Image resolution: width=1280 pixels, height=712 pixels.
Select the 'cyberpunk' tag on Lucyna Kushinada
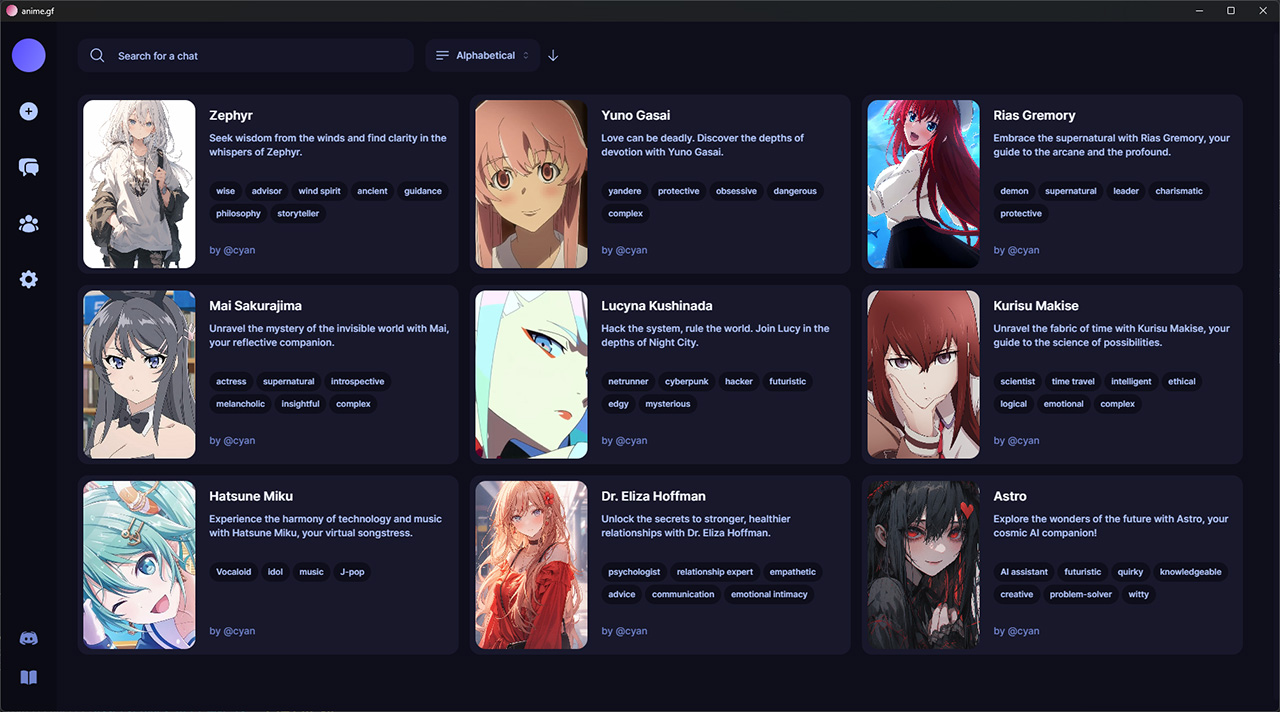(x=686, y=381)
